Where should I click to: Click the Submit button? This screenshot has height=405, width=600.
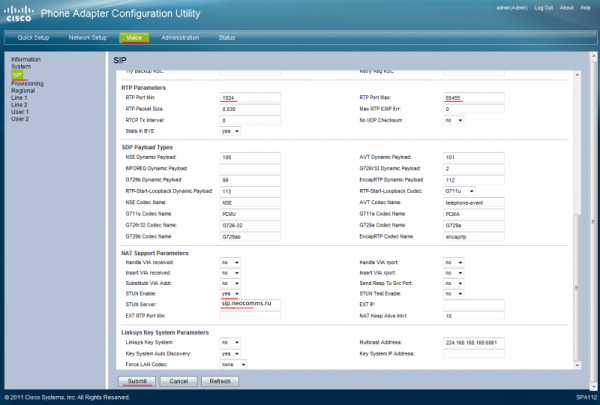click(136, 382)
